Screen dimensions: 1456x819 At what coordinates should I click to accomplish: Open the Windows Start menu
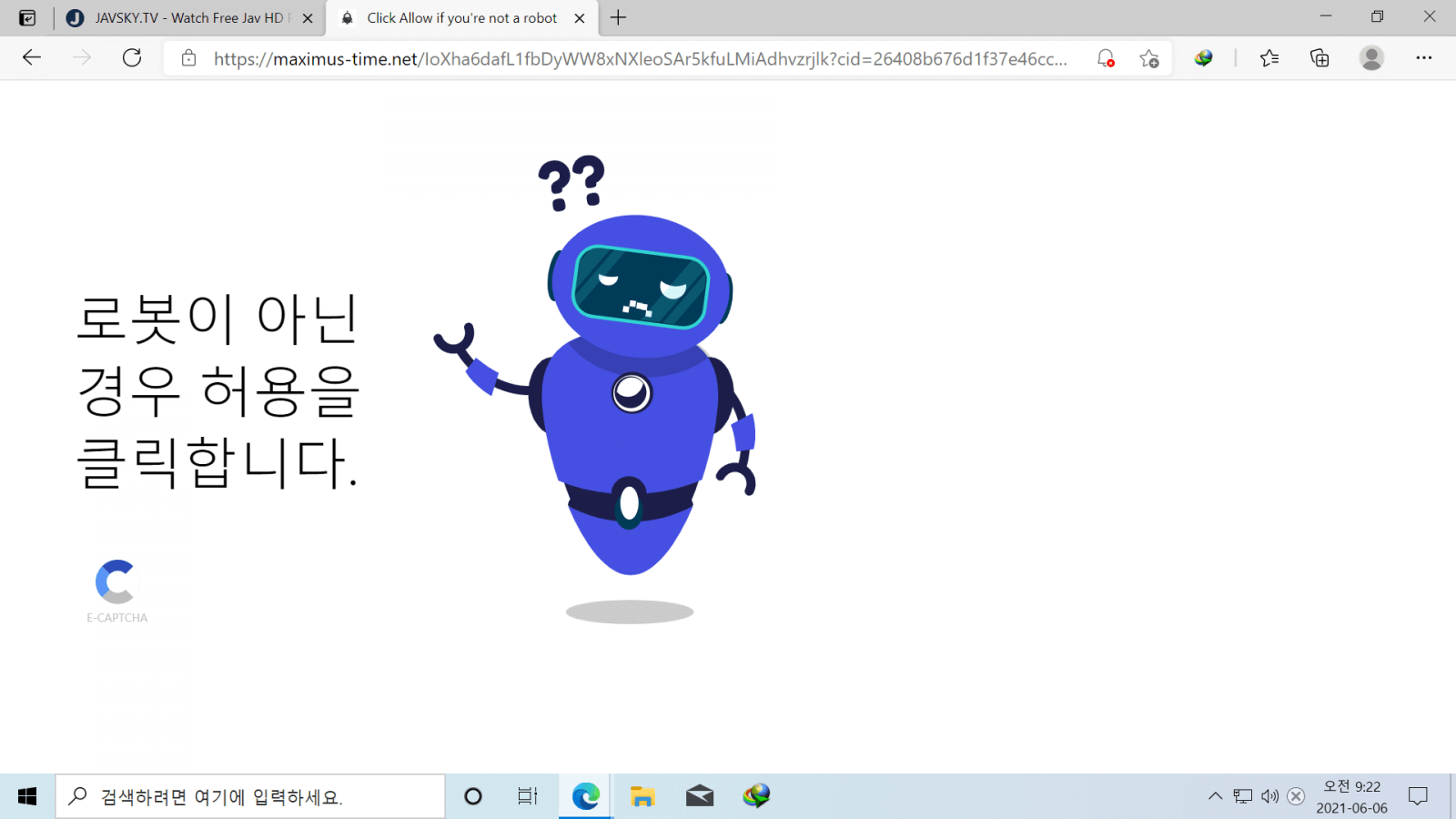pos(27,796)
